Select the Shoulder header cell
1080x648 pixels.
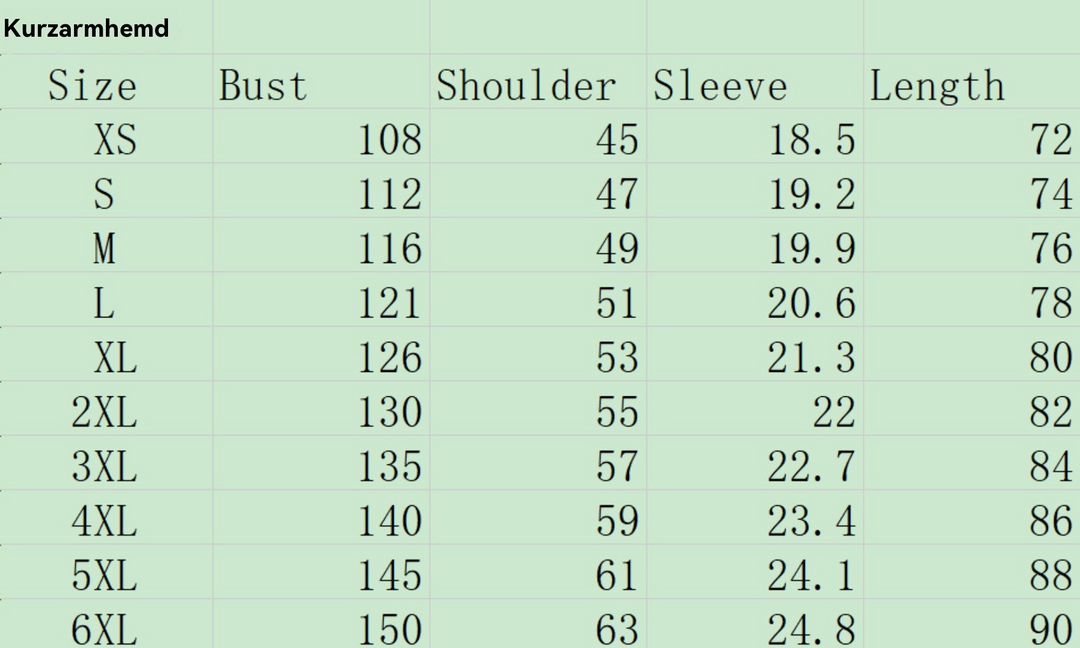(538, 81)
